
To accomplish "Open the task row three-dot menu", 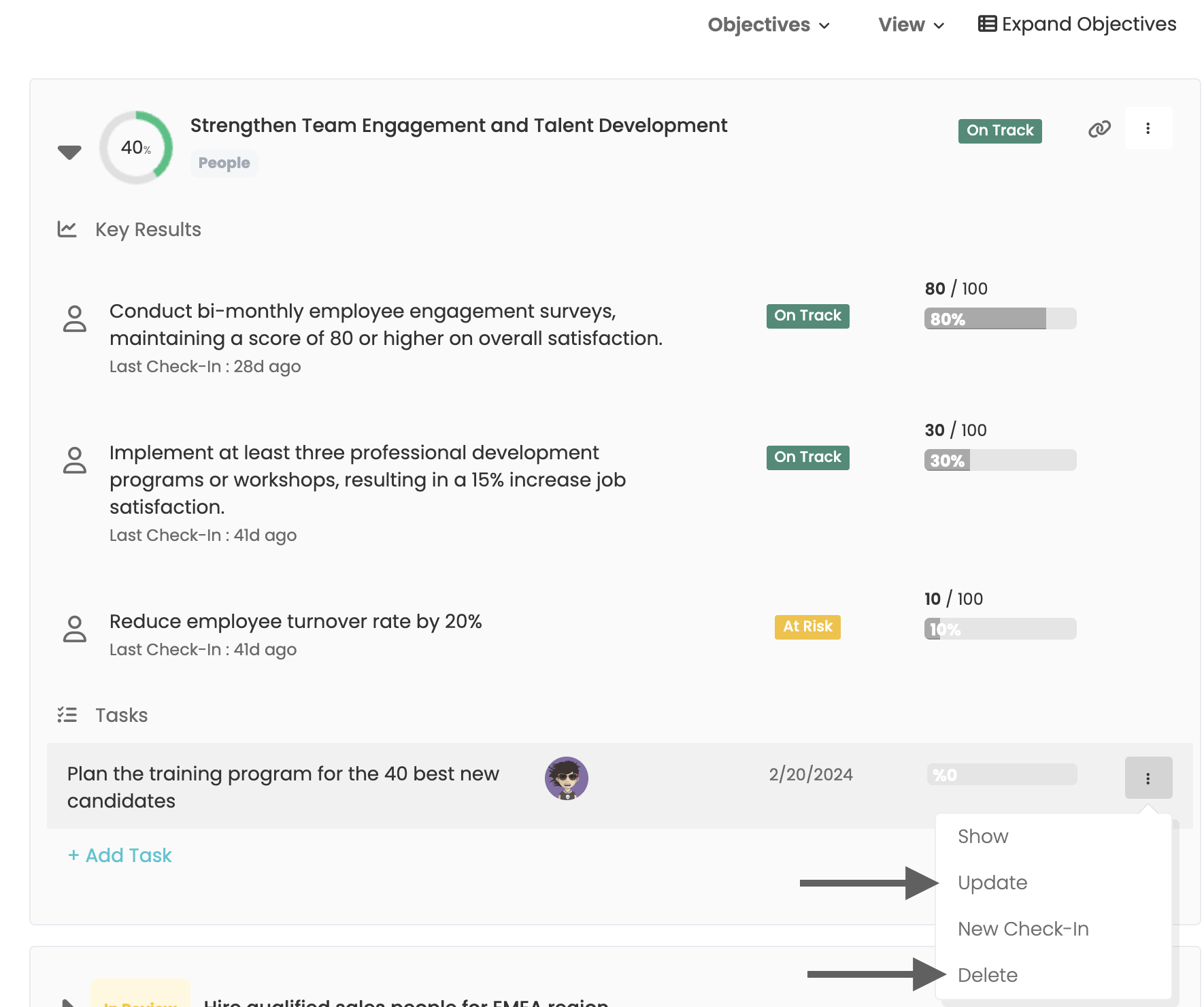I will coord(1148,778).
